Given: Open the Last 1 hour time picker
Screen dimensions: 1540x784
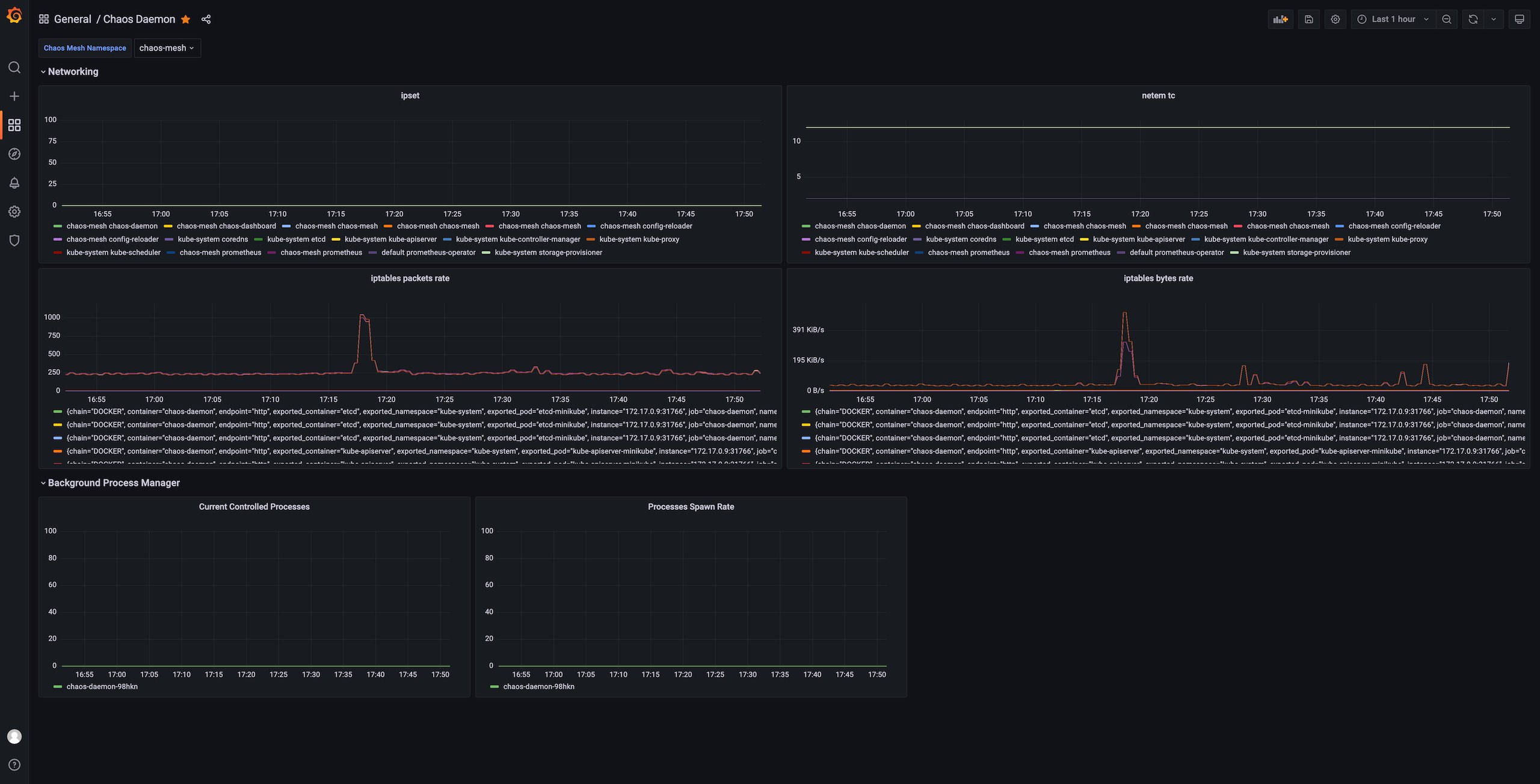Looking at the screenshot, I should click(x=1393, y=19).
